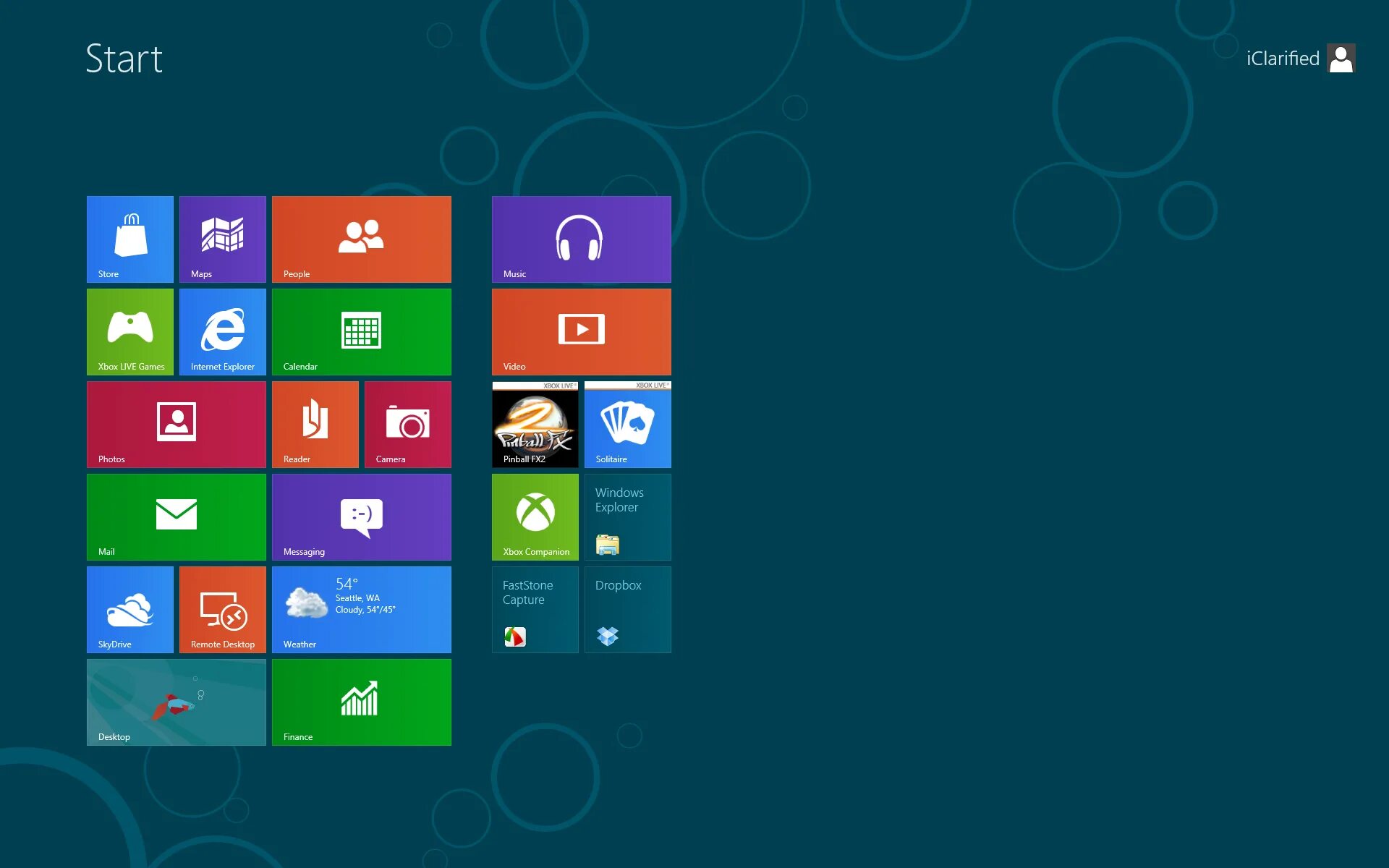Open Xbox LIVE Games tile
This screenshot has width=1389, height=868.
(x=130, y=331)
